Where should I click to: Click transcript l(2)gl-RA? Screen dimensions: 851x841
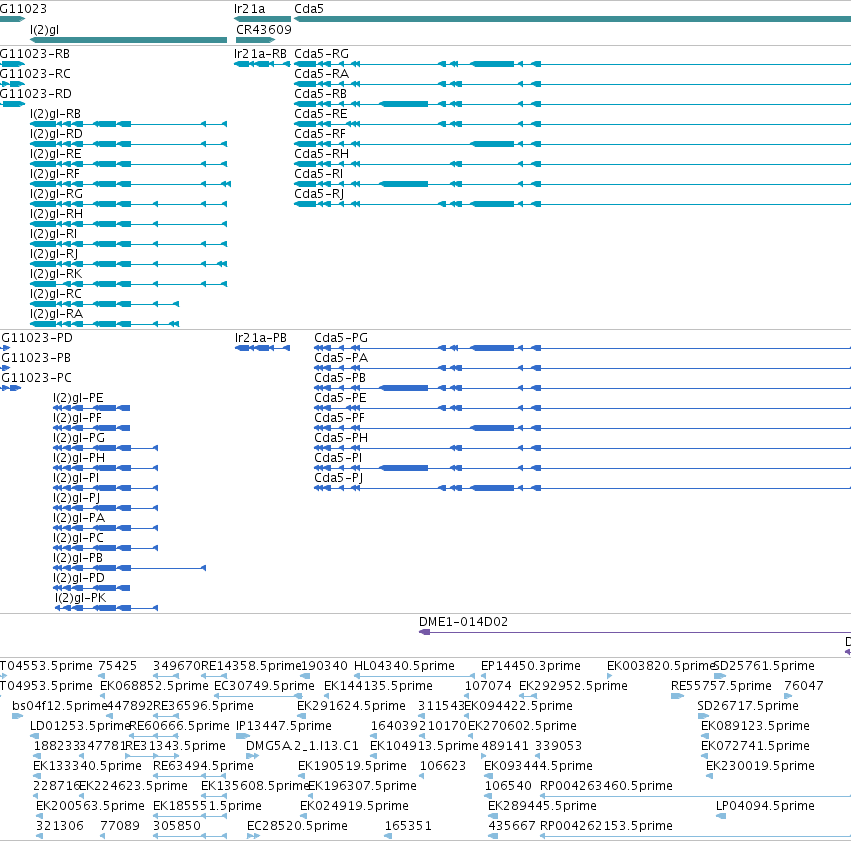(104, 324)
